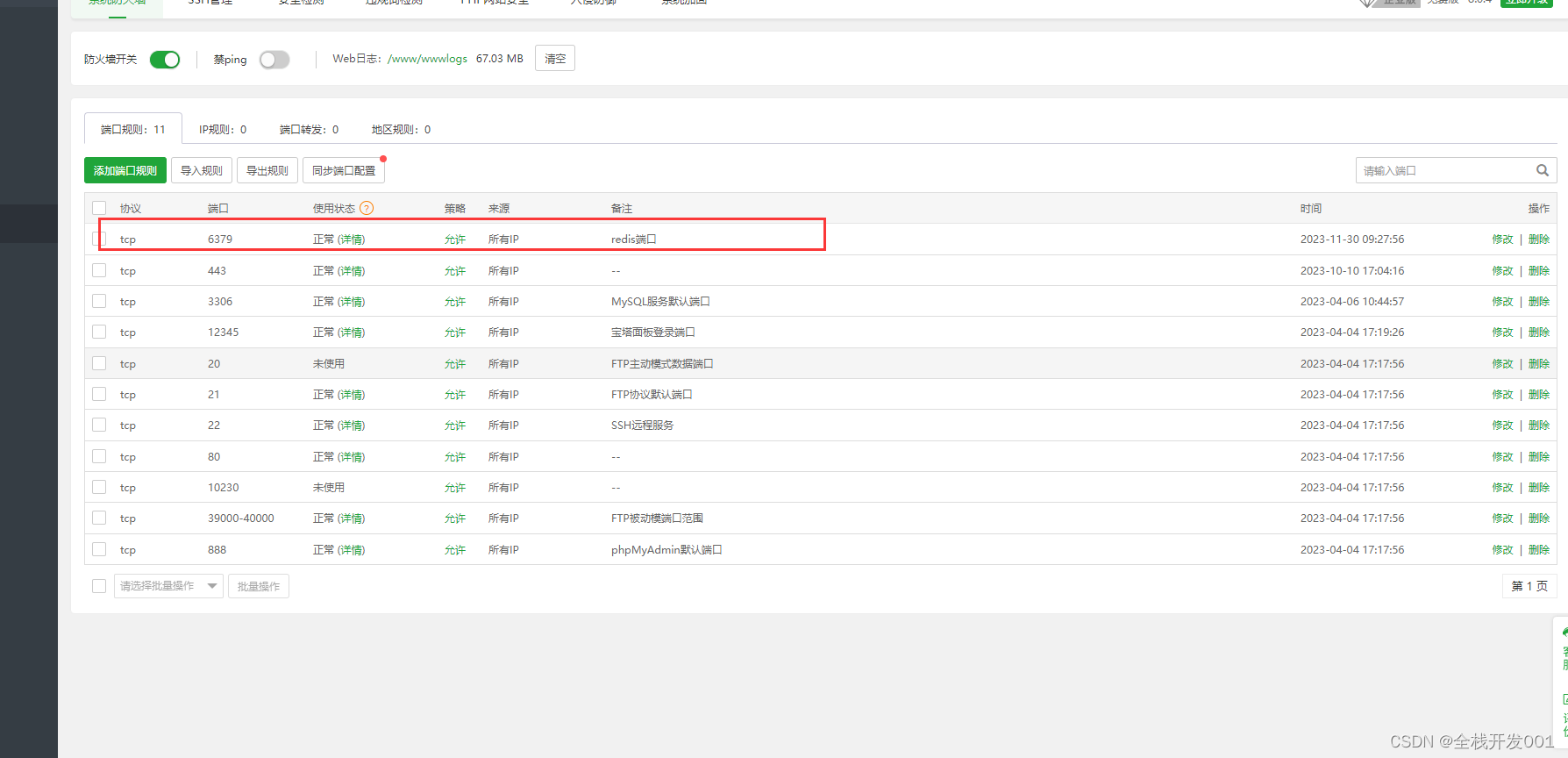Open 详情 link in port 21 row
1568x758 pixels.
click(x=352, y=394)
